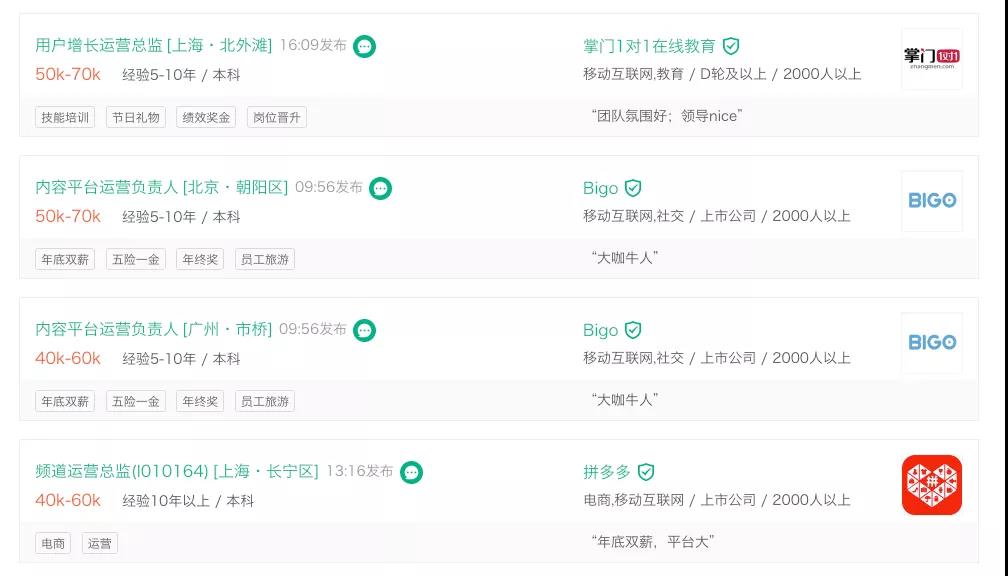Click the 技能培训 benefit tag
The height and width of the screenshot is (576, 1008).
pos(65,118)
